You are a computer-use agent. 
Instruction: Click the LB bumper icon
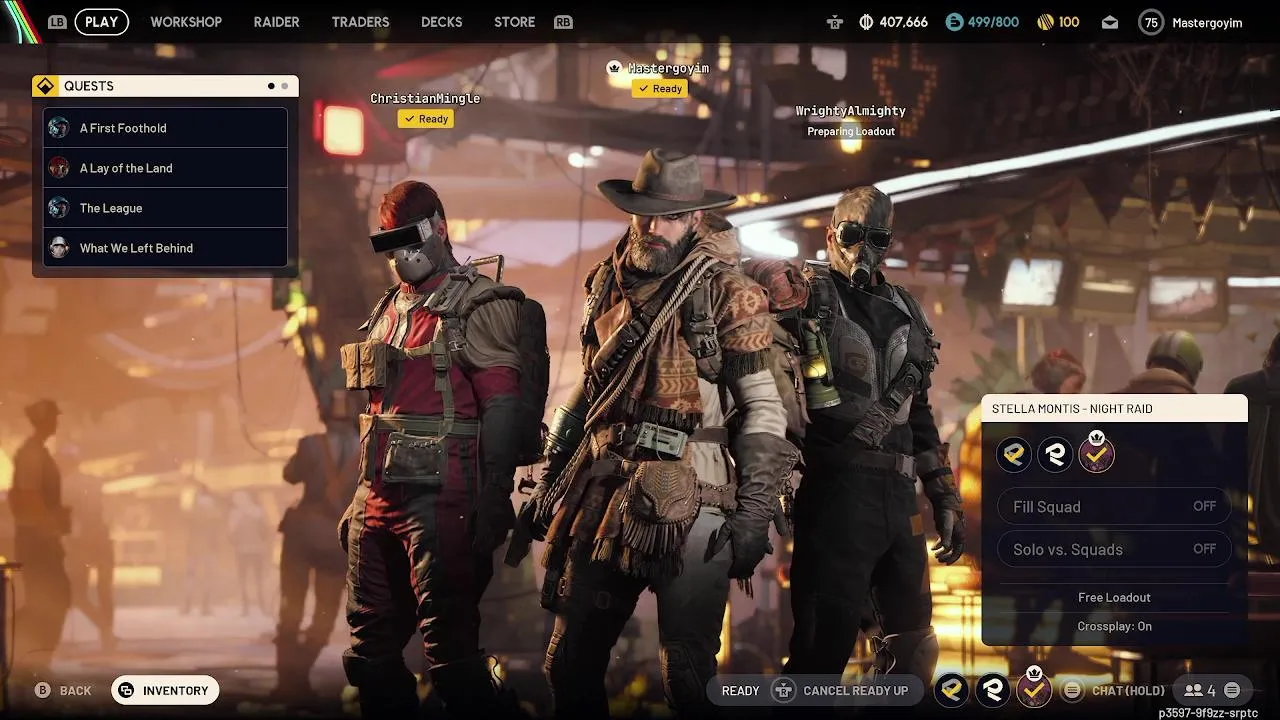pos(57,22)
